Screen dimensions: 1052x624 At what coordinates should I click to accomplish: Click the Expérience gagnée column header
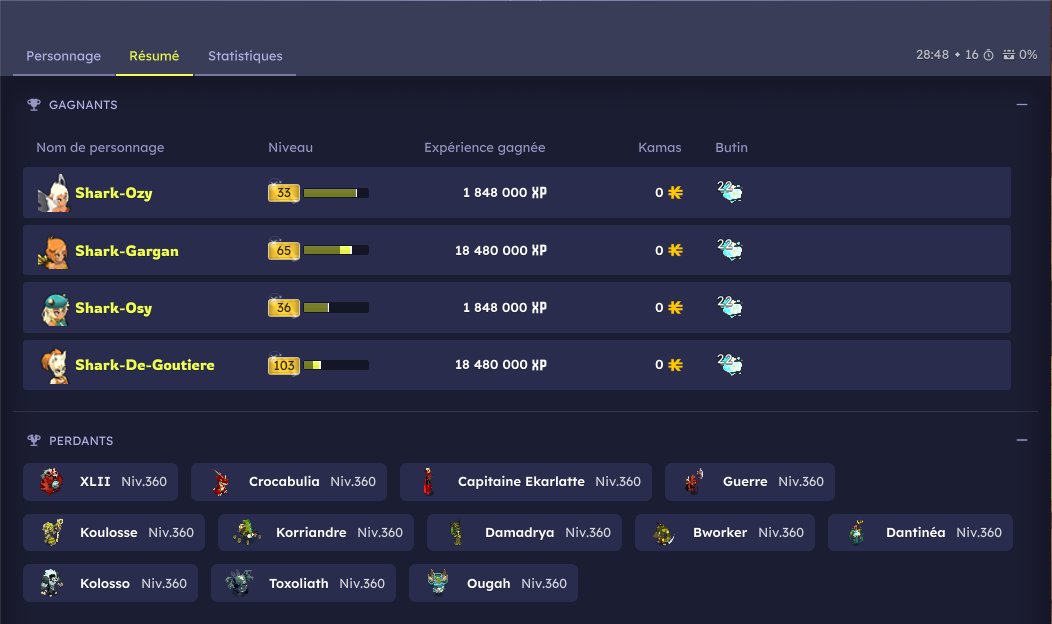[x=484, y=148]
